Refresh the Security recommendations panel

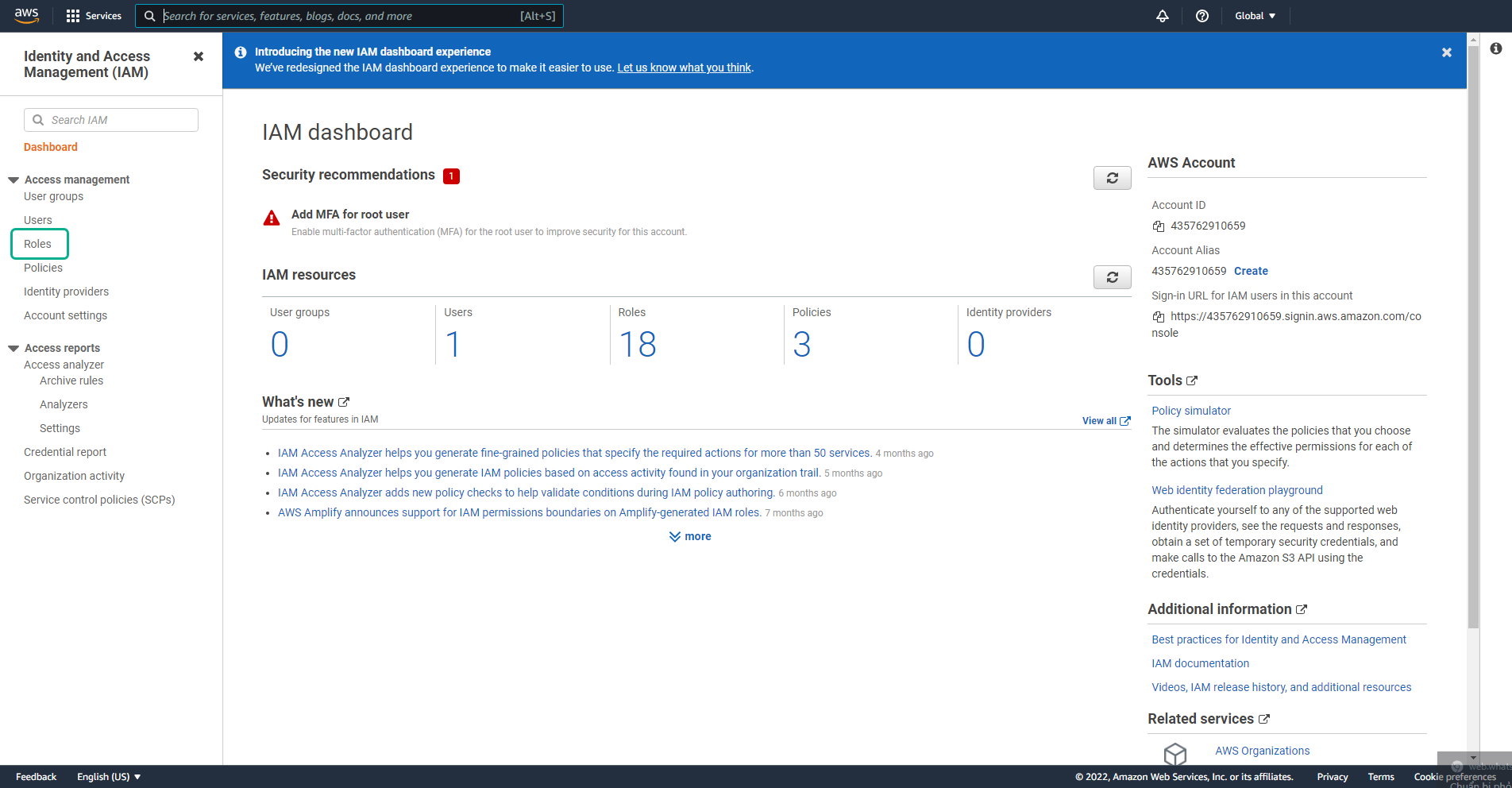[1112, 178]
